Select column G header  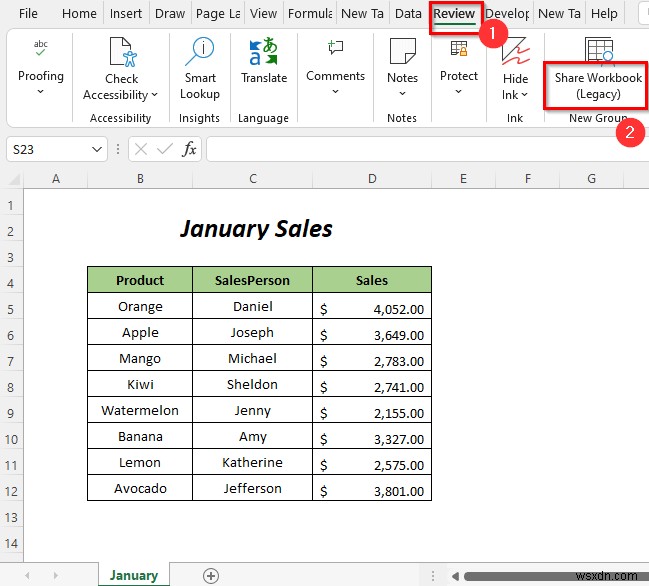click(591, 179)
